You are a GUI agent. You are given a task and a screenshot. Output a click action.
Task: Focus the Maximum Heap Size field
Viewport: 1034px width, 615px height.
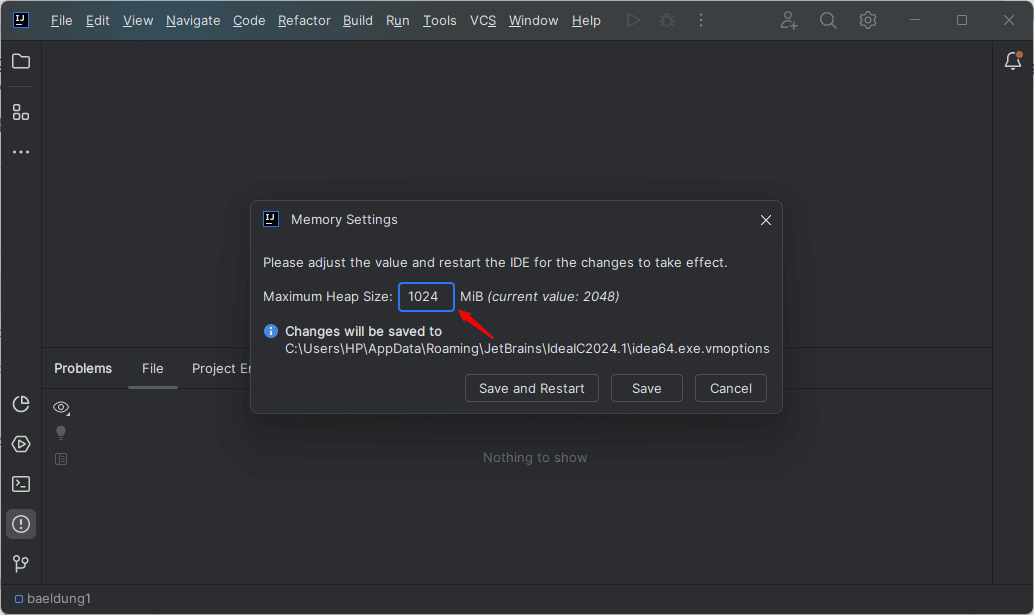426,297
